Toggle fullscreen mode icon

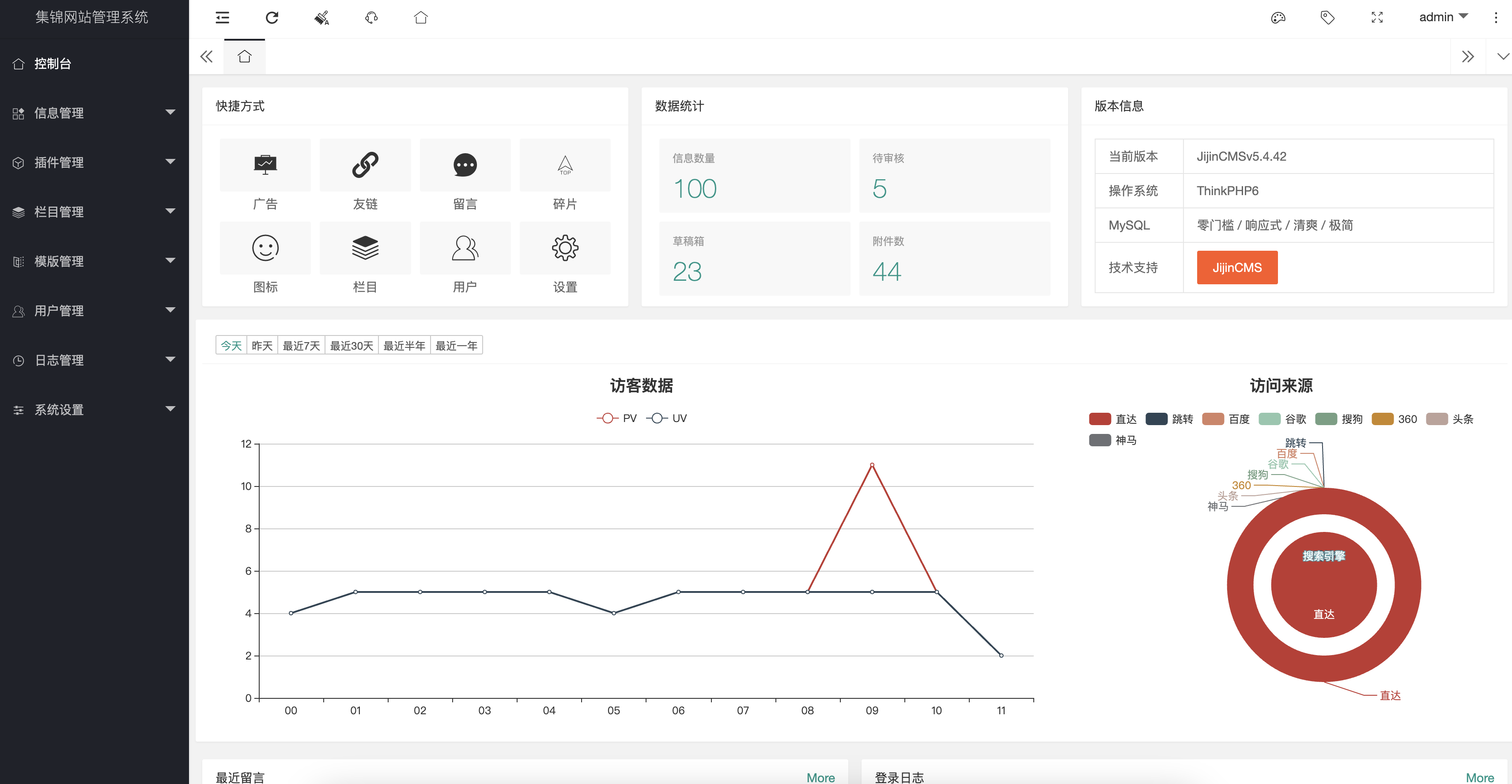(1377, 18)
